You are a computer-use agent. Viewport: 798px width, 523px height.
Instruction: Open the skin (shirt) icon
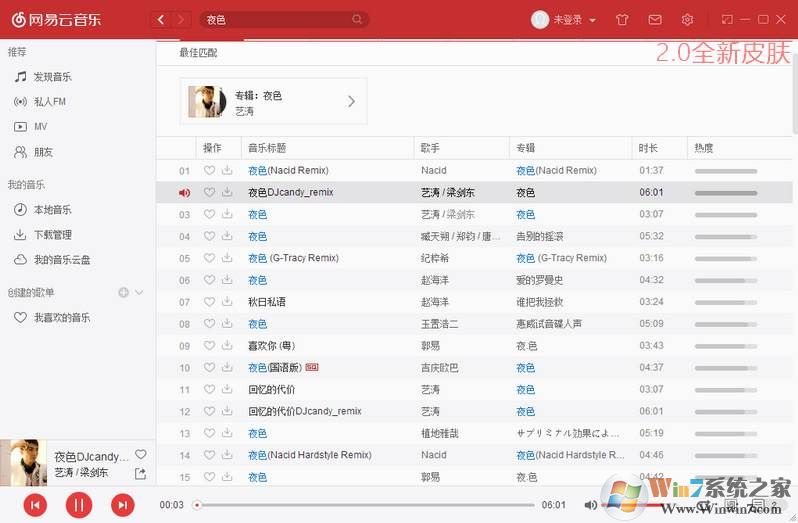click(622, 20)
